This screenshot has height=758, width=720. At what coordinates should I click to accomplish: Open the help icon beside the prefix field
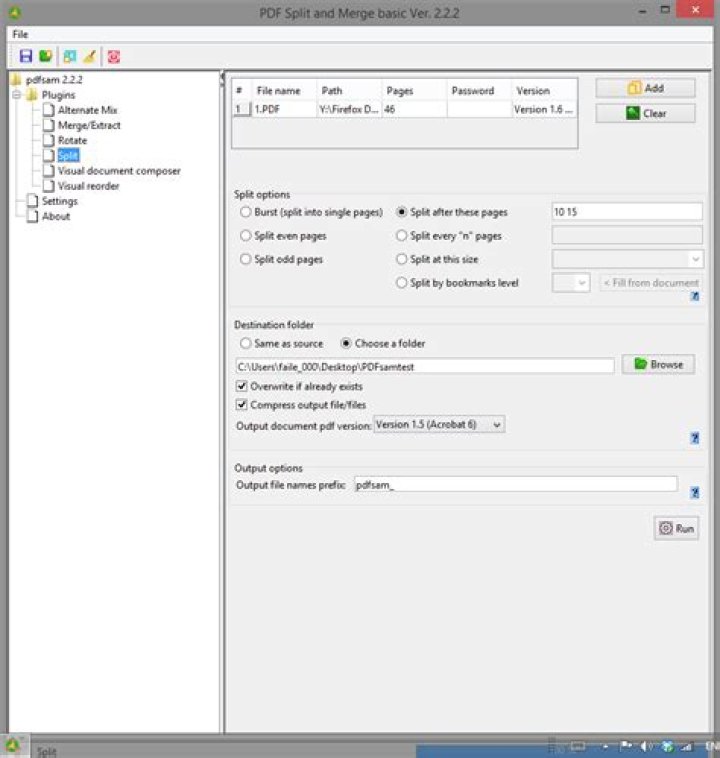coord(695,492)
